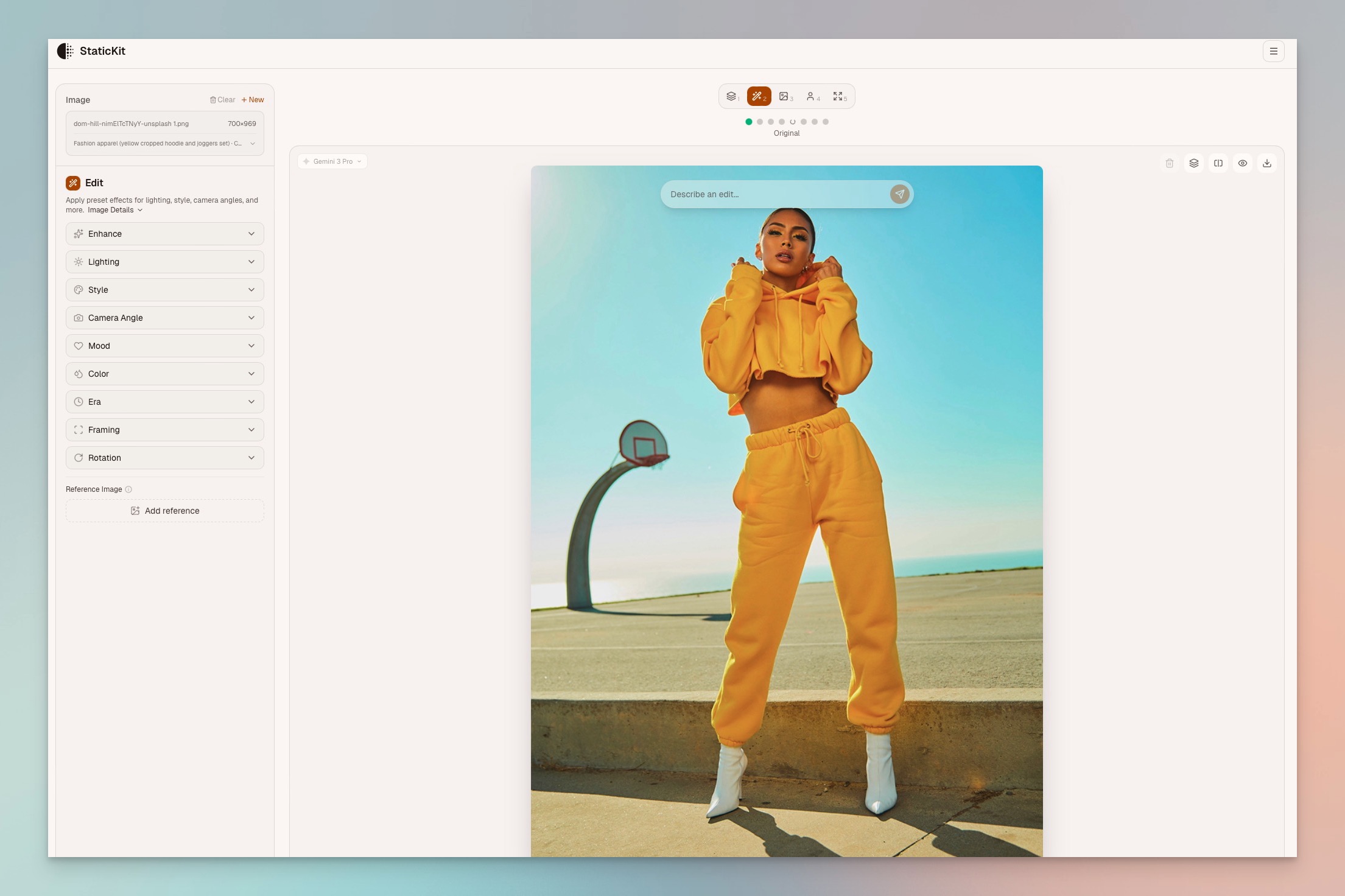
Task: Expand the Camera Angle section
Action: [164, 318]
